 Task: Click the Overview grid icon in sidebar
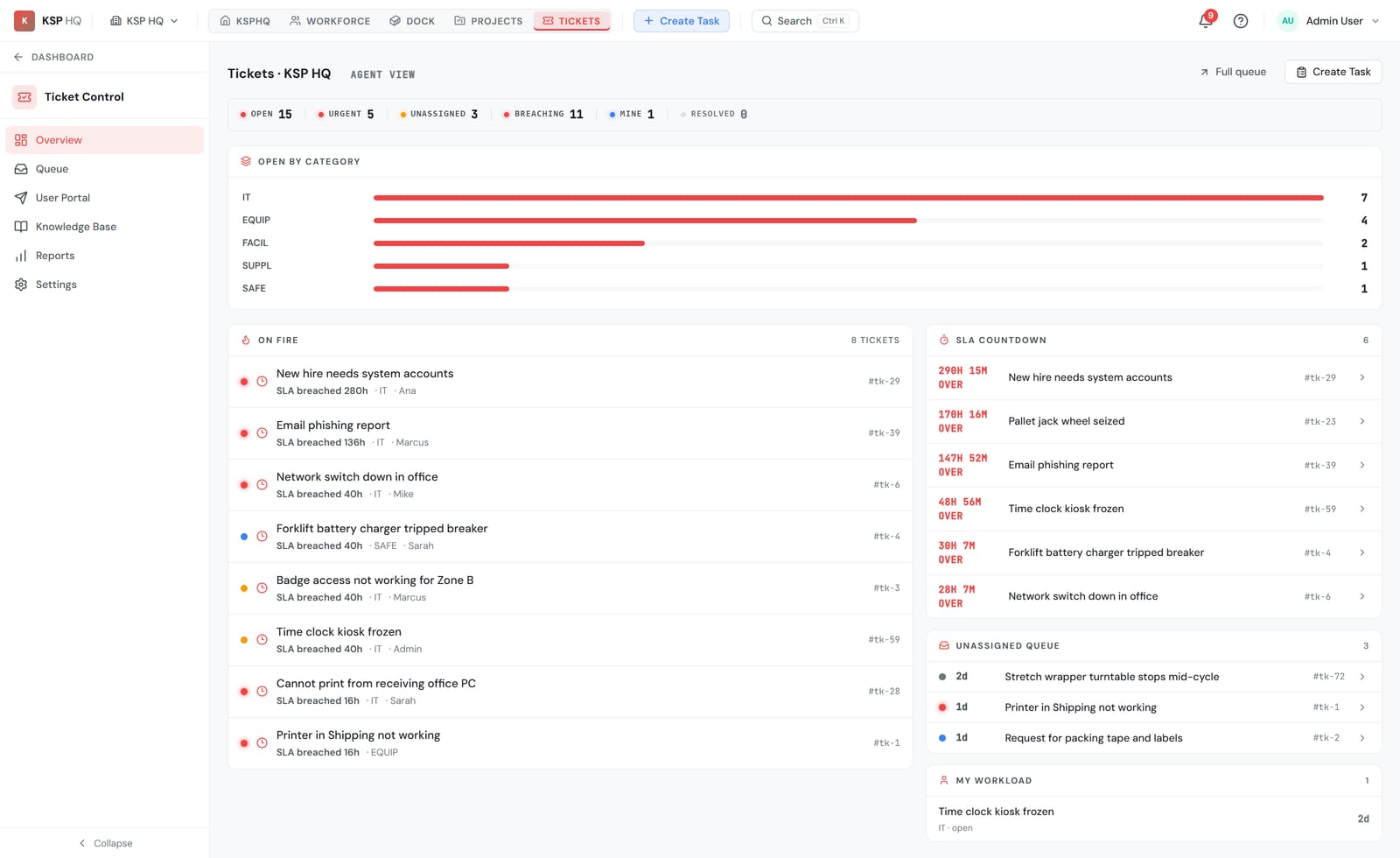click(x=21, y=140)
